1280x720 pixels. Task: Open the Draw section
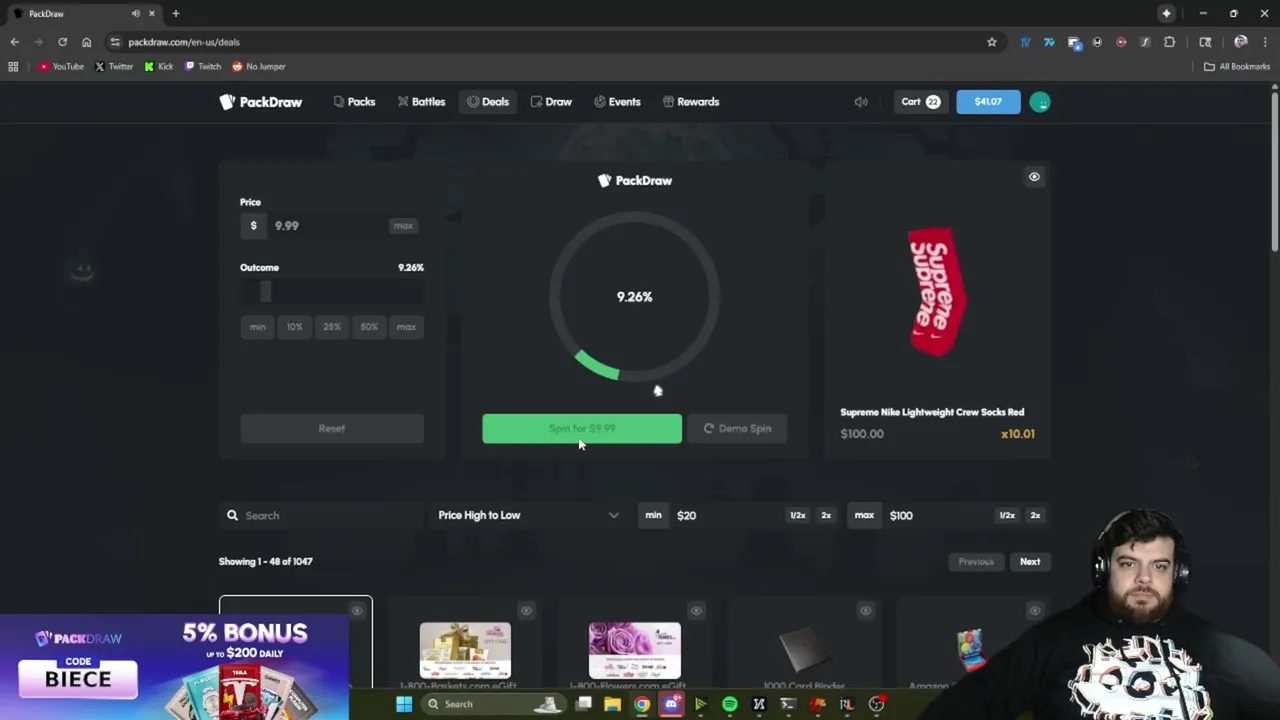click(x=551, y=102)
